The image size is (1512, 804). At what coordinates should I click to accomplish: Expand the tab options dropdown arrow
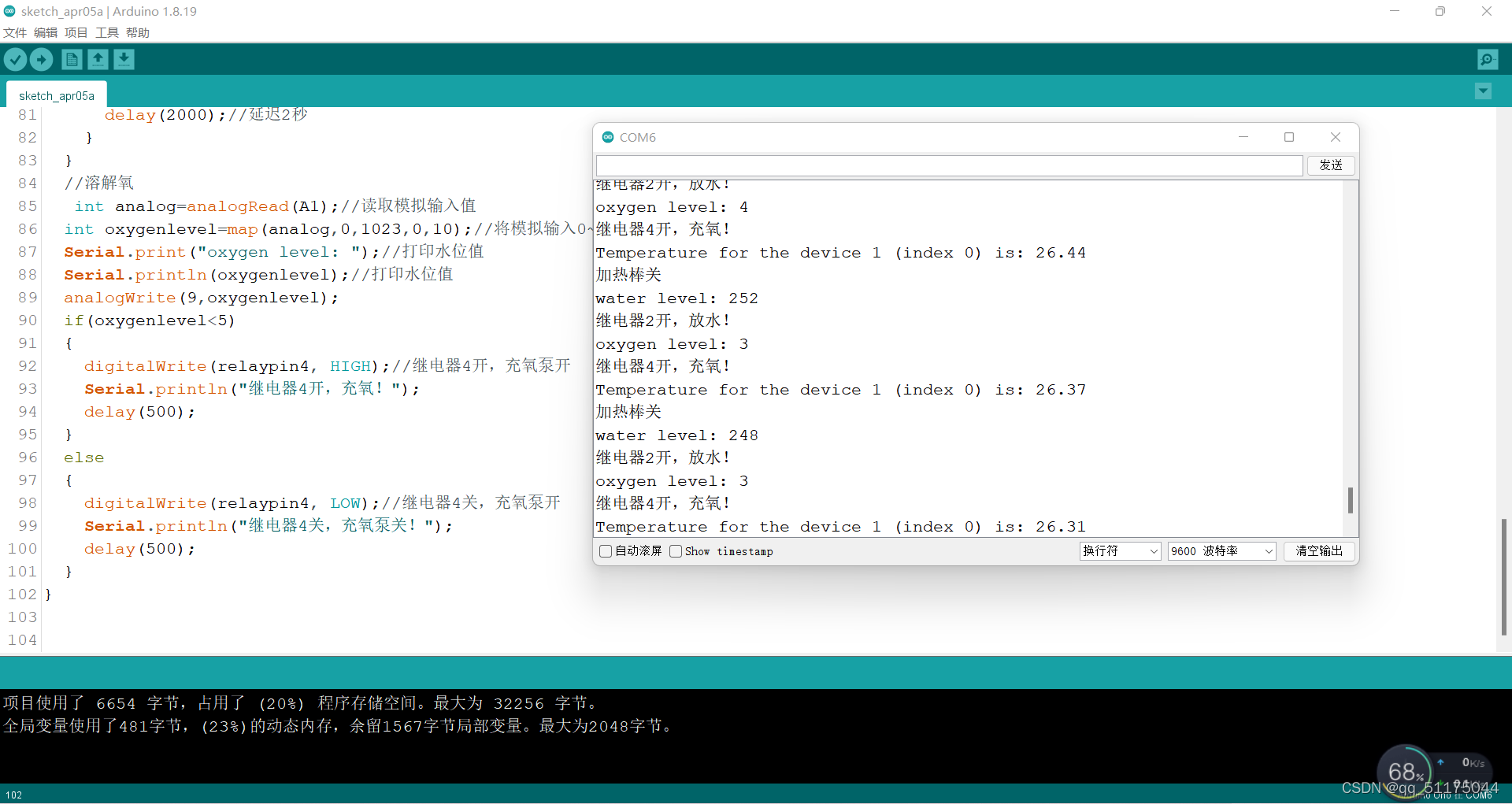(x=1483, y=91)
